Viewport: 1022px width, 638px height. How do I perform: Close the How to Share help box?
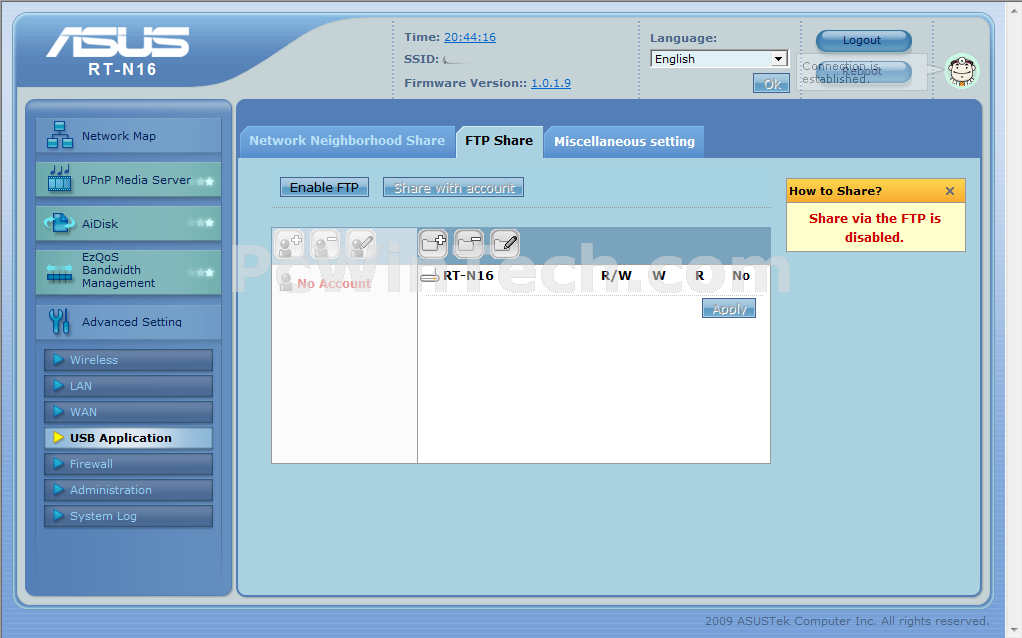coord(950,191)
